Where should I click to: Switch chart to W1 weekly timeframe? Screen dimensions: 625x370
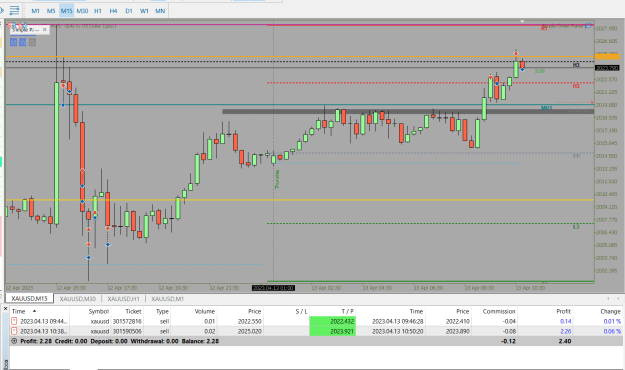tap(144, 11)
